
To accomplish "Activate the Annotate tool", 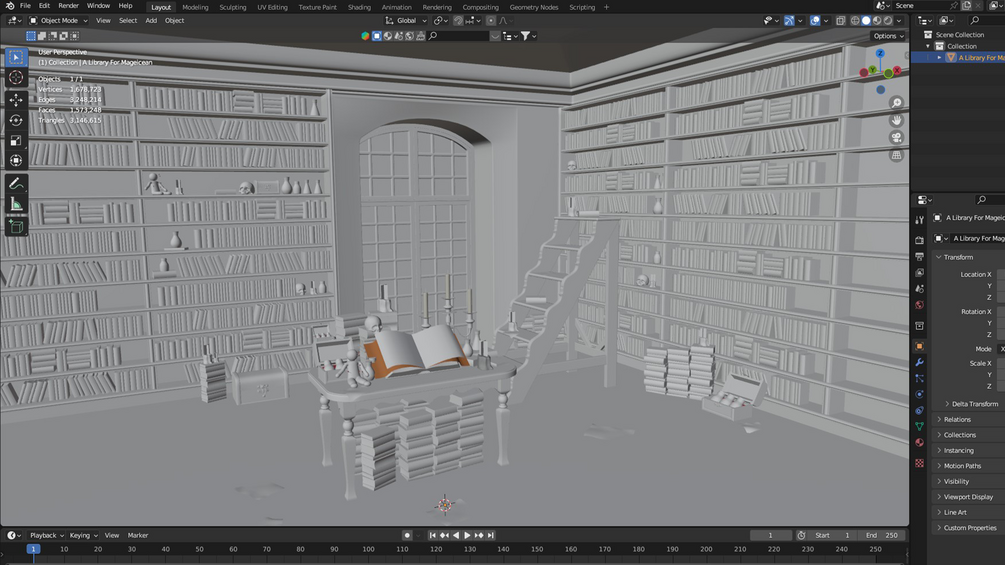I will point(16,184).
